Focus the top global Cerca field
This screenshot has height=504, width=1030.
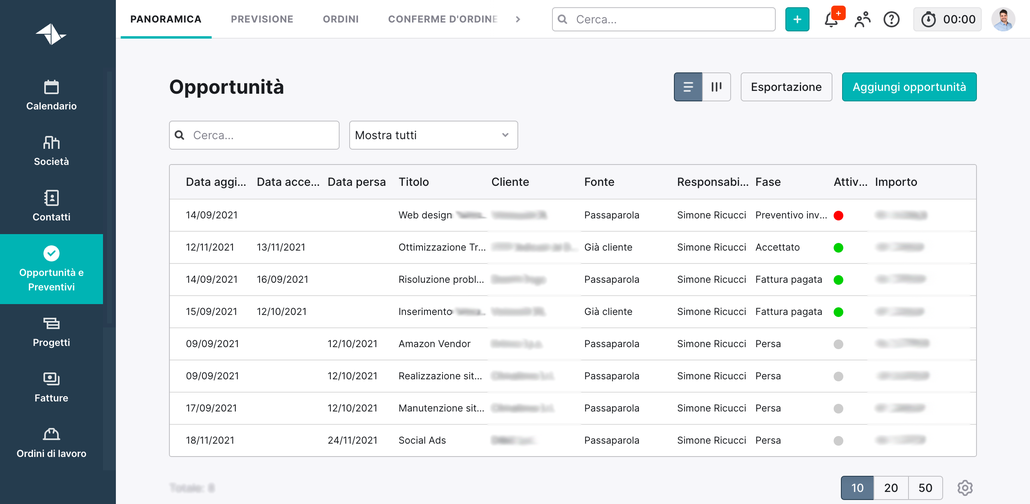pyautogui.click(x=663, y=20)
